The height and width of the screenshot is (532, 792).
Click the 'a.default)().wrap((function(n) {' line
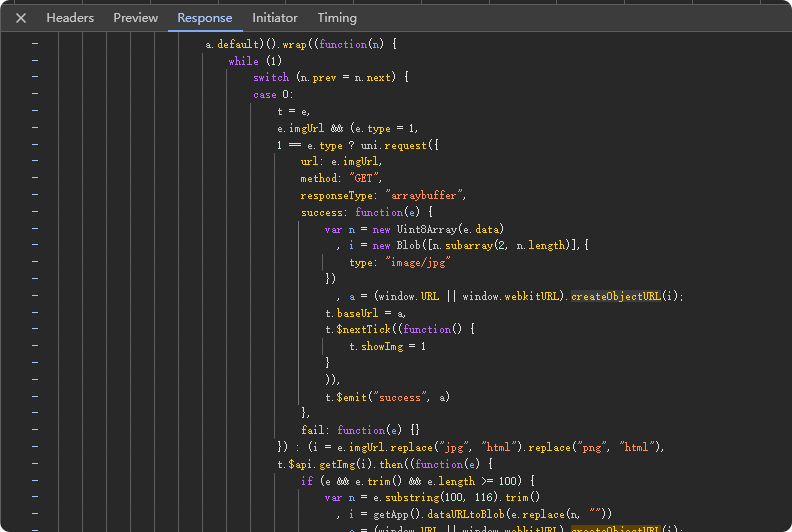301,44
